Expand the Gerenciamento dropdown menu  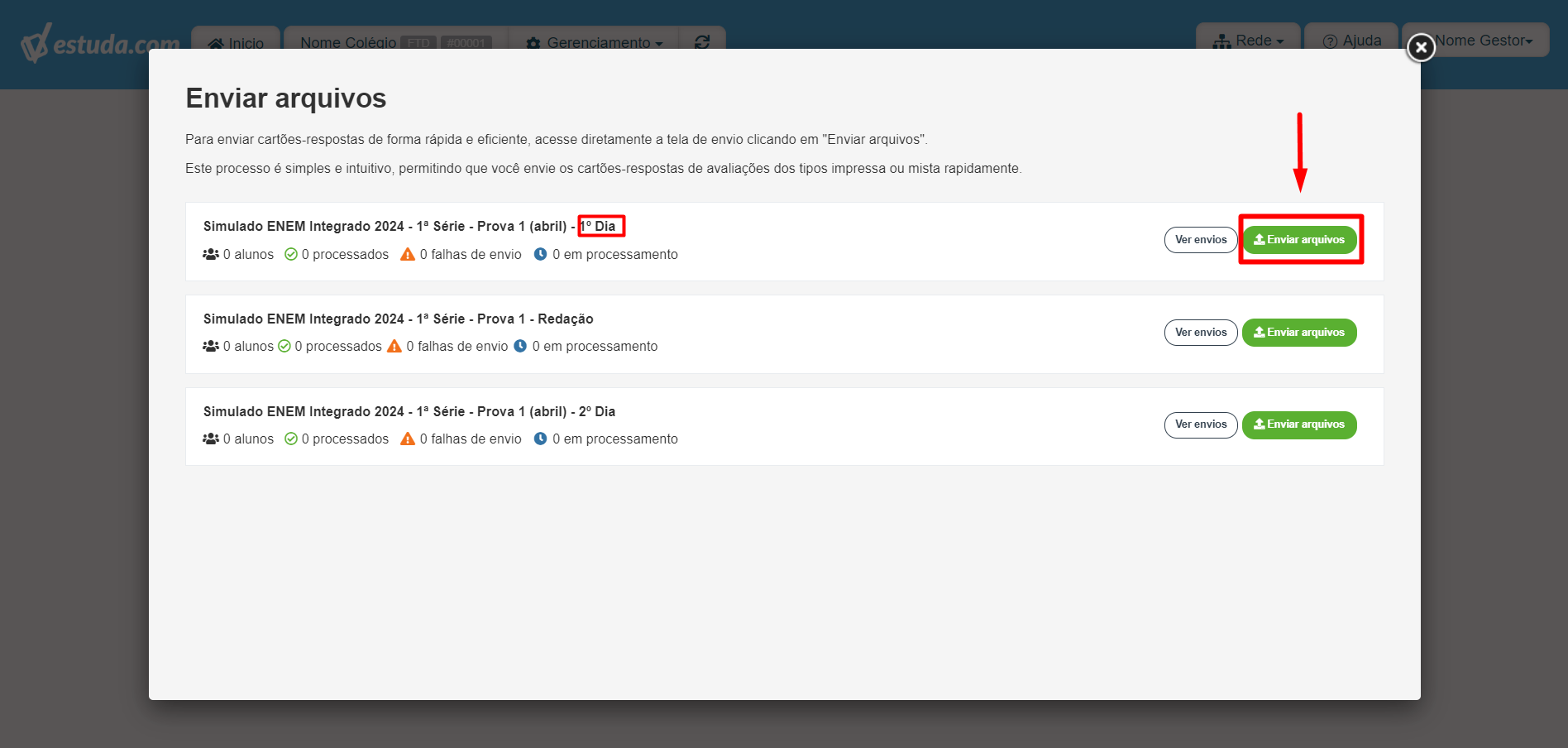pos(595,42)
